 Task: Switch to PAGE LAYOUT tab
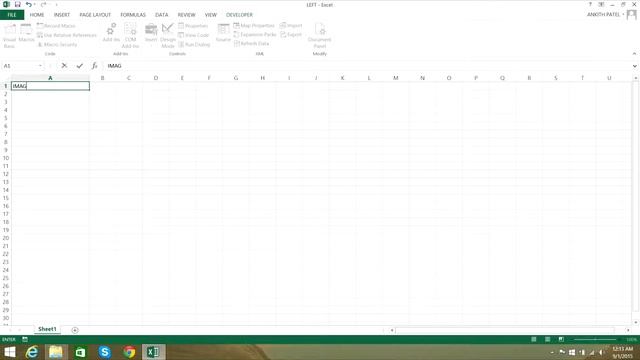[95, 15]
